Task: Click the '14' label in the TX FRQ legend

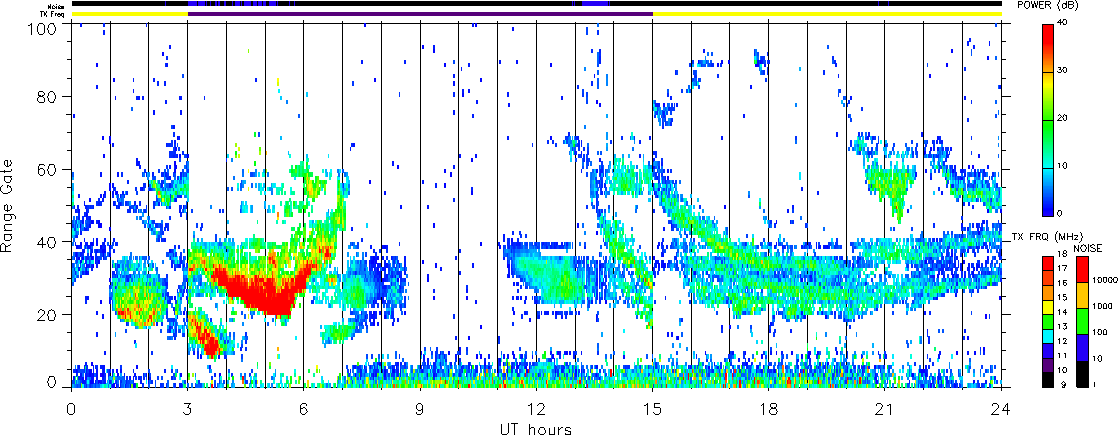Action: tap(1062, 312)
